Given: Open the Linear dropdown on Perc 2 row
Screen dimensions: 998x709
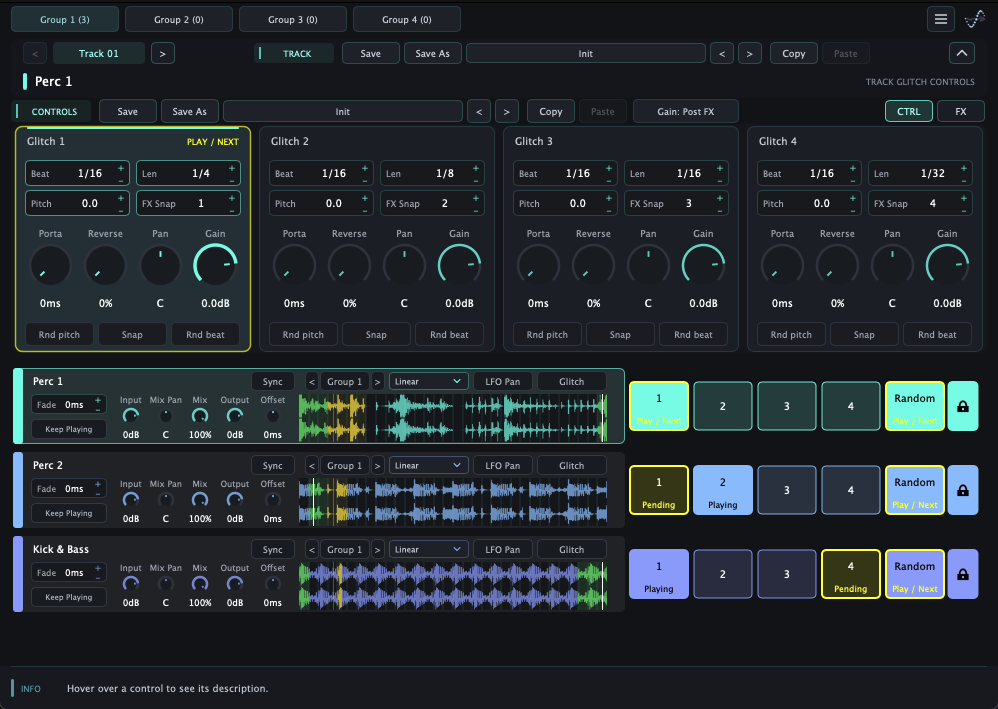Looking at the screenshot, I should [428, 466].
